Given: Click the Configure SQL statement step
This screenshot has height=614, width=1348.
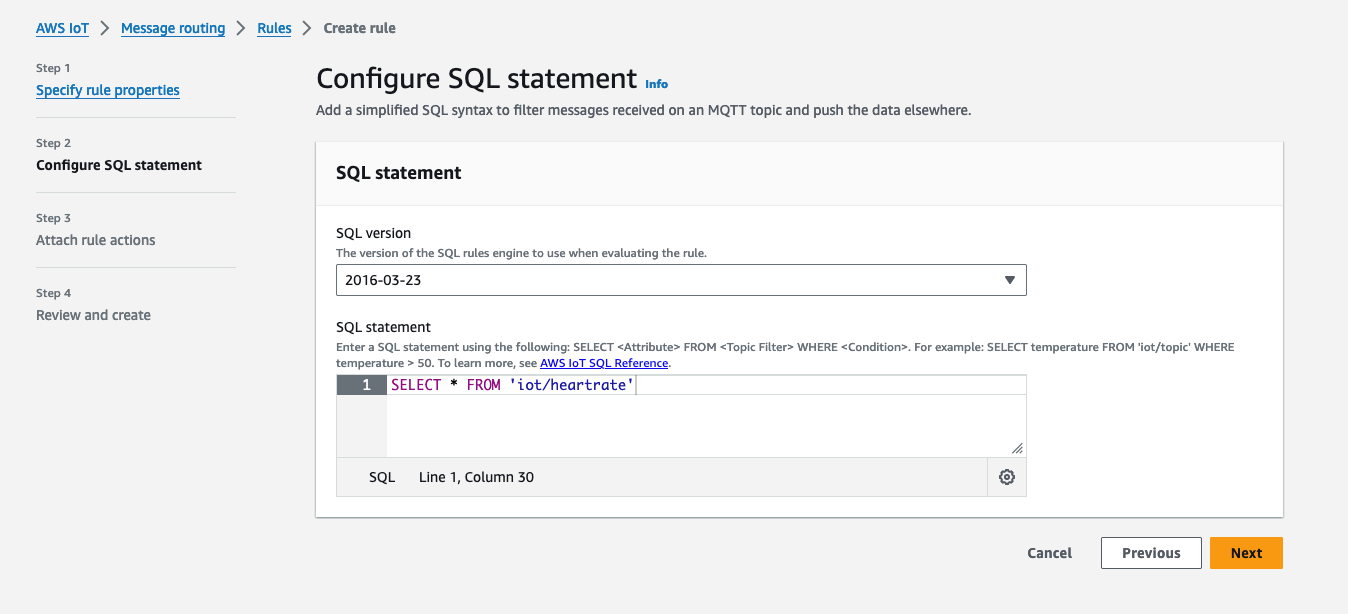Looking at the screenshot, I should point(119,165).
